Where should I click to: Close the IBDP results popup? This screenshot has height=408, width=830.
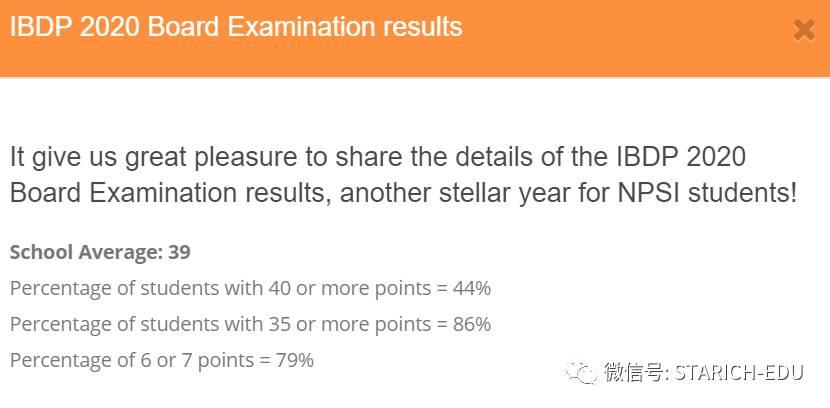(x=804, y=30)
